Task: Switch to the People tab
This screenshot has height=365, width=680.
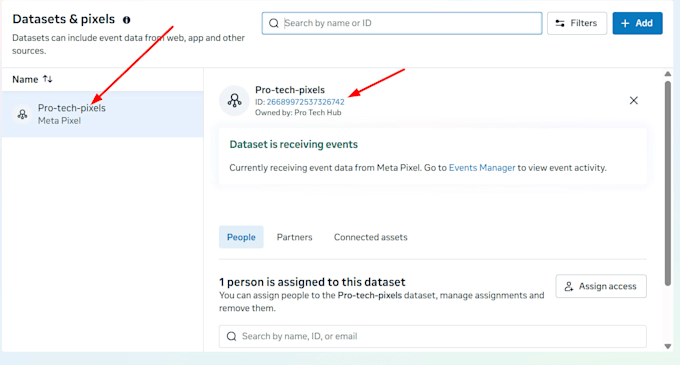Action: (x=241, y=237)
